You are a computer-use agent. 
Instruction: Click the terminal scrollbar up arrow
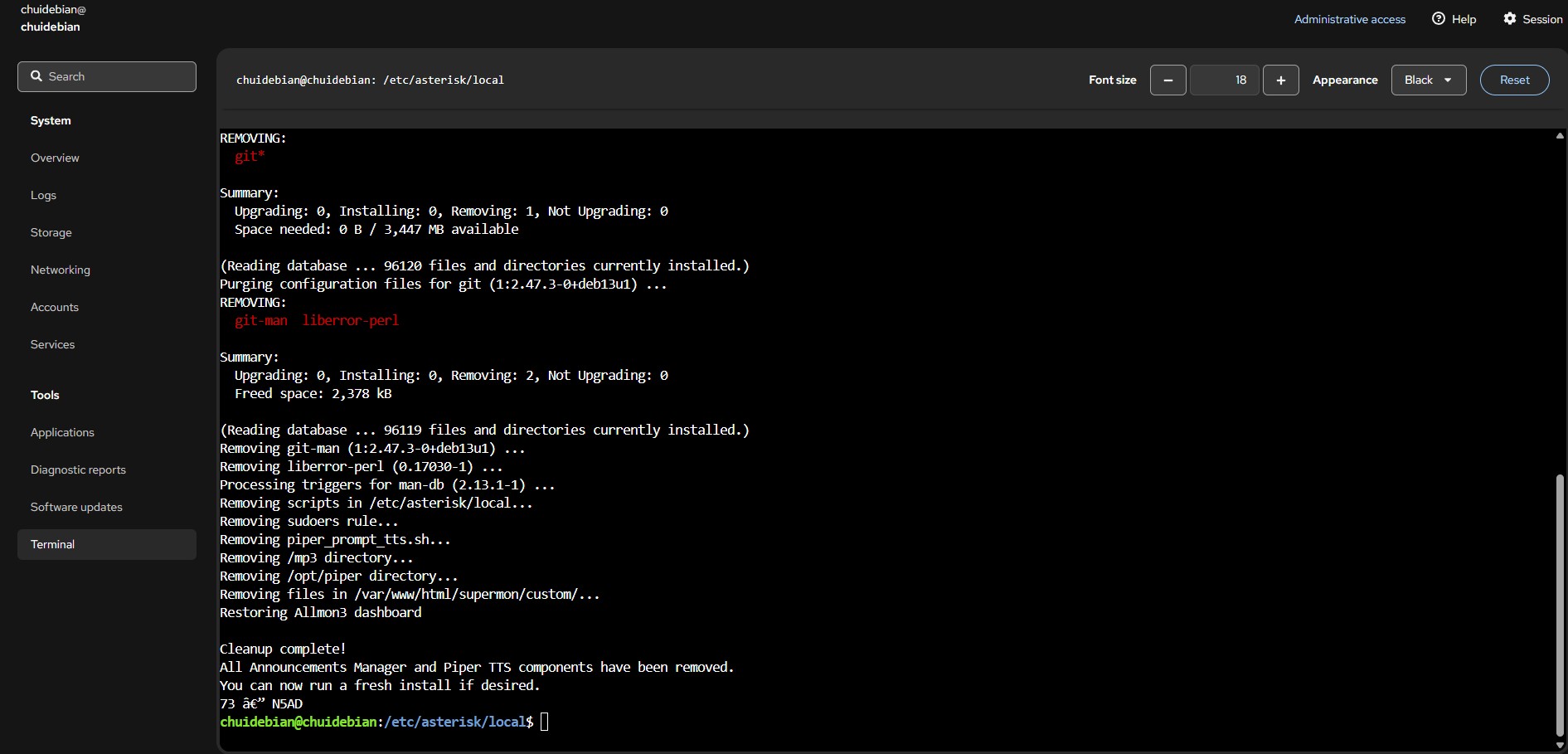pos(1559,136)
